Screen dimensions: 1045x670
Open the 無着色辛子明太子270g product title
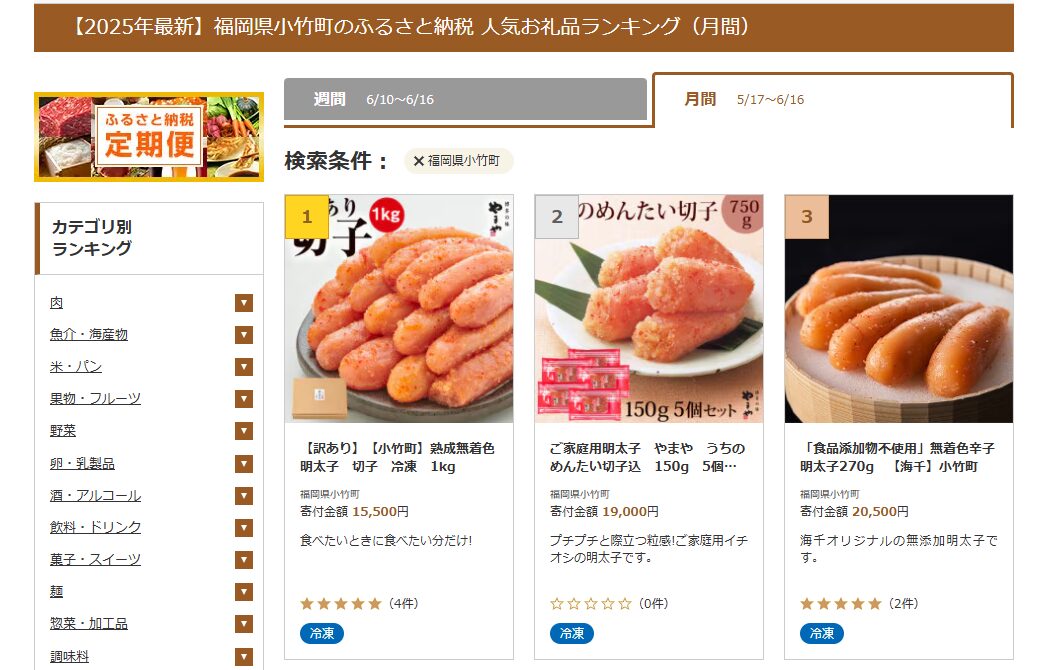(898, 457)
